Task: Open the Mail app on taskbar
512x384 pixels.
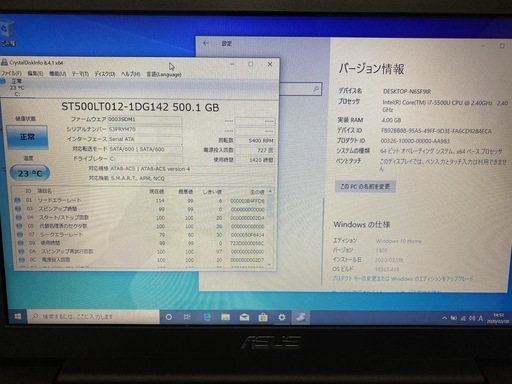Action: (x=244, y=317)
